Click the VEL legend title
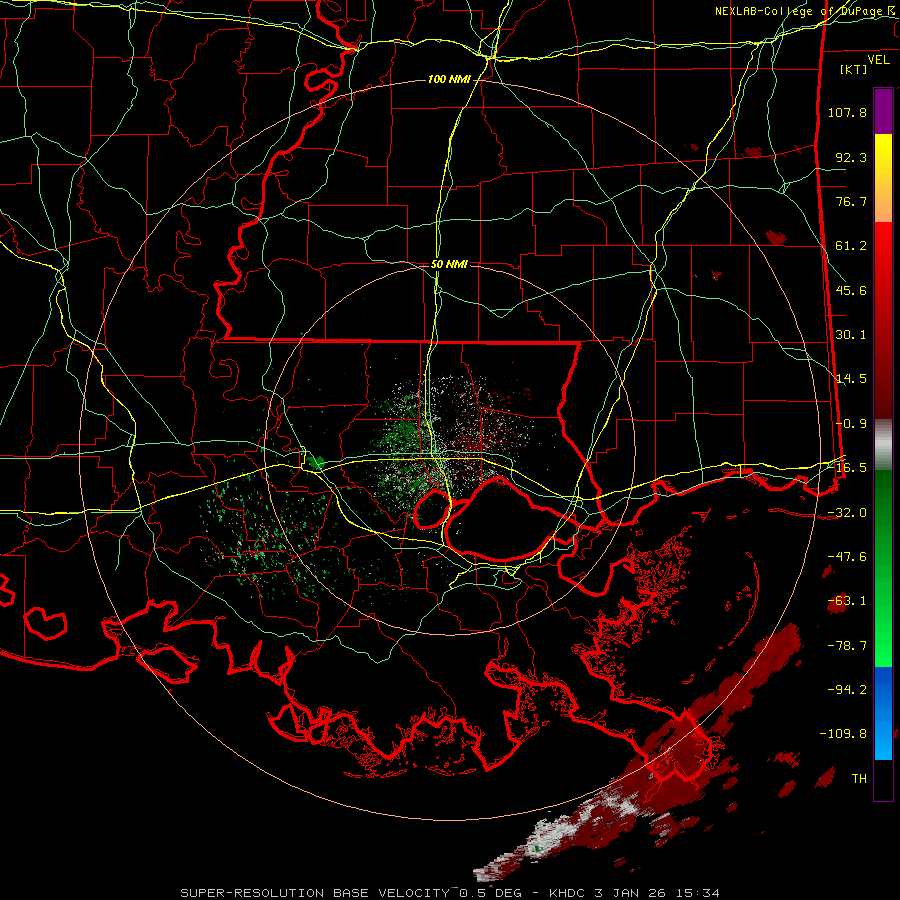 878,60
